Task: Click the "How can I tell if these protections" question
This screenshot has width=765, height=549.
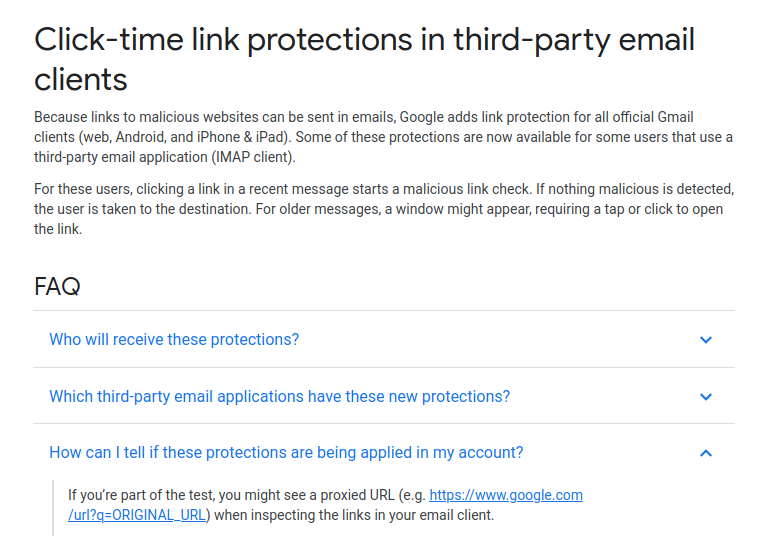Action: pos(286,453)
